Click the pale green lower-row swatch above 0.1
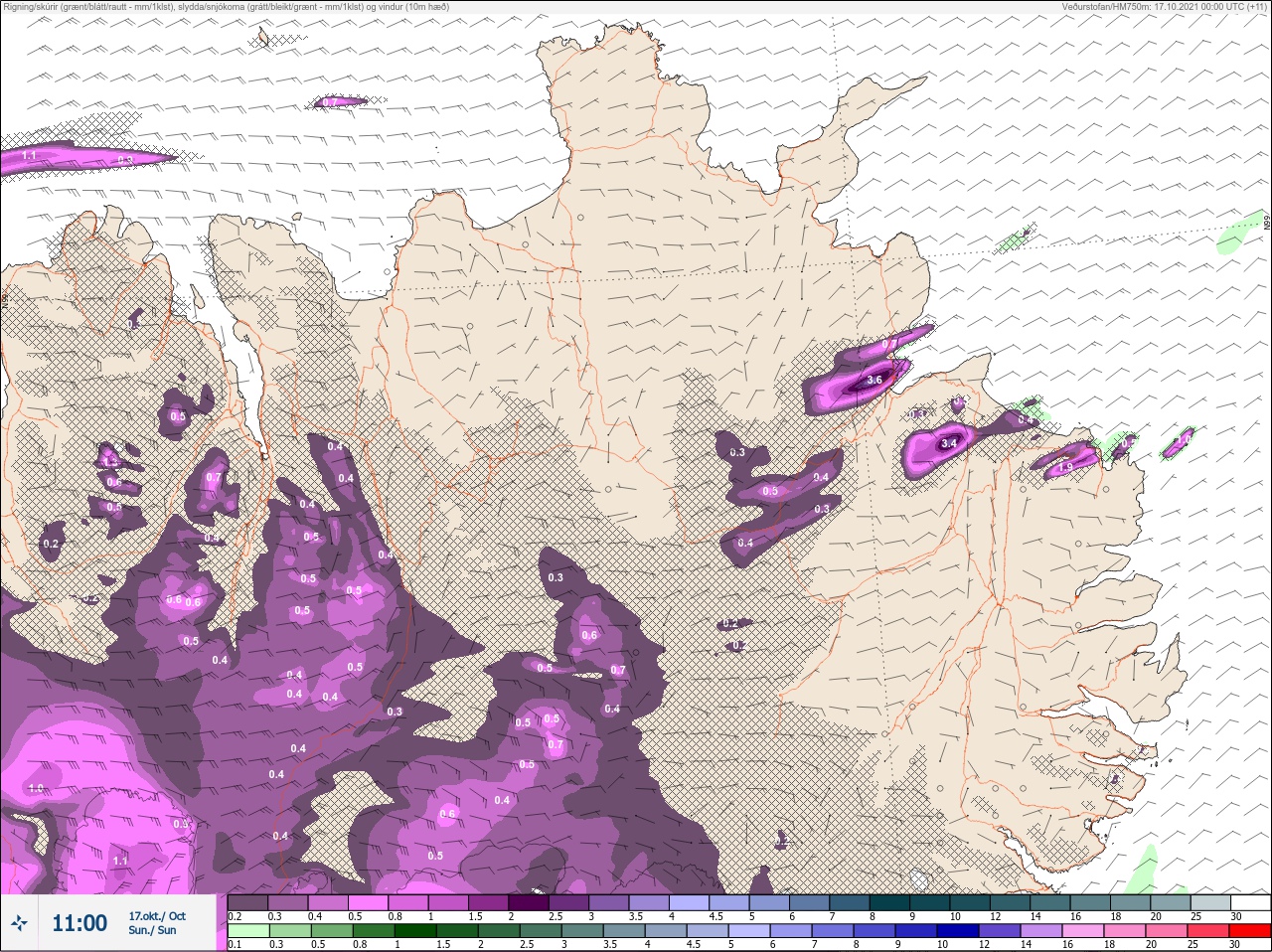This screenshot has width=1272, height=952. click(247, 931)
